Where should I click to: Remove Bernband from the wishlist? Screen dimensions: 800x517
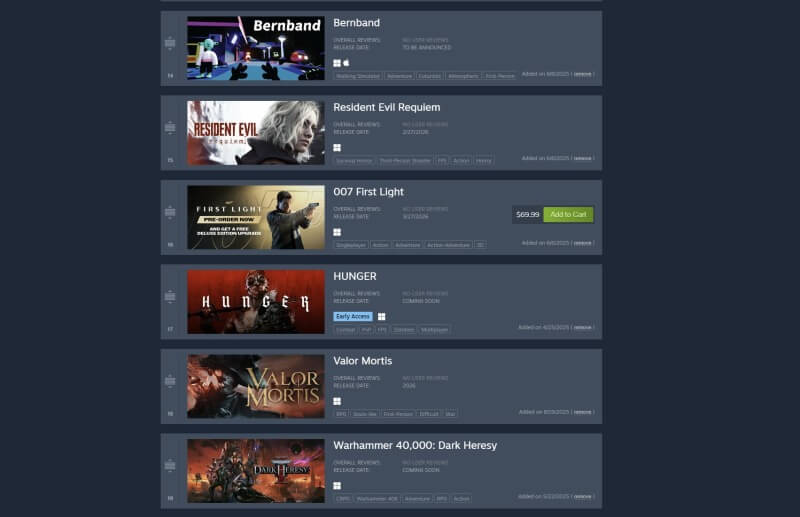(582, 74)
